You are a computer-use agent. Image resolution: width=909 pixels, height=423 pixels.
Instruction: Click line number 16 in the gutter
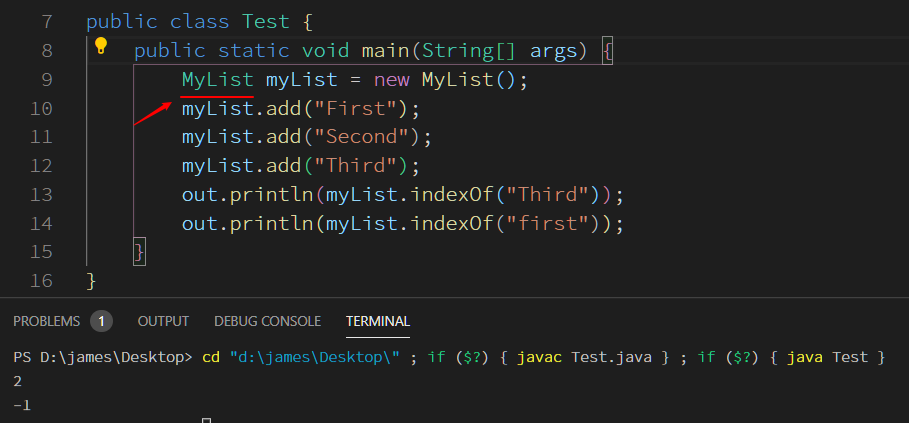(42, 281)
